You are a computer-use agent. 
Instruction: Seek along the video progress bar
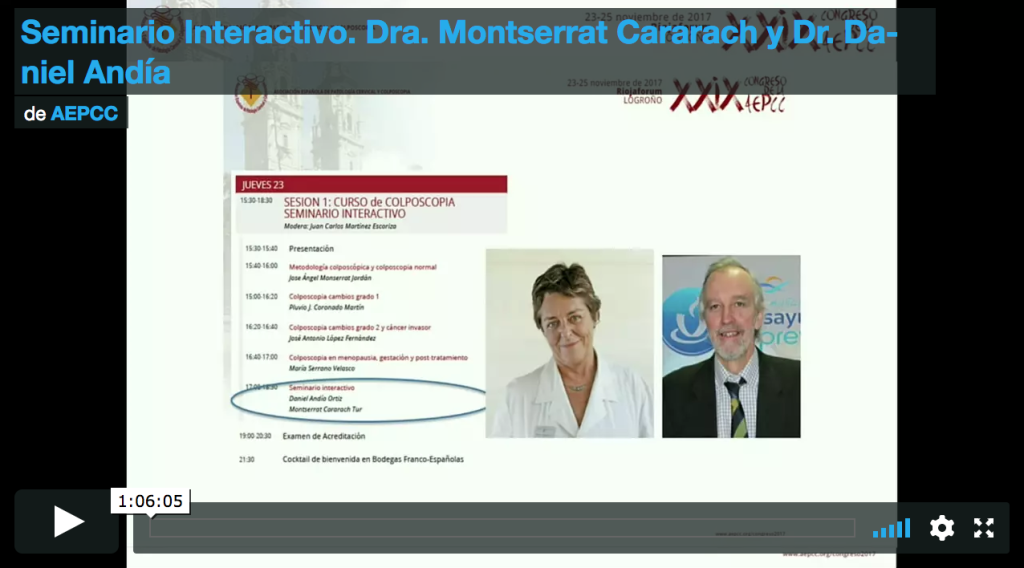[x=502, y=528]
